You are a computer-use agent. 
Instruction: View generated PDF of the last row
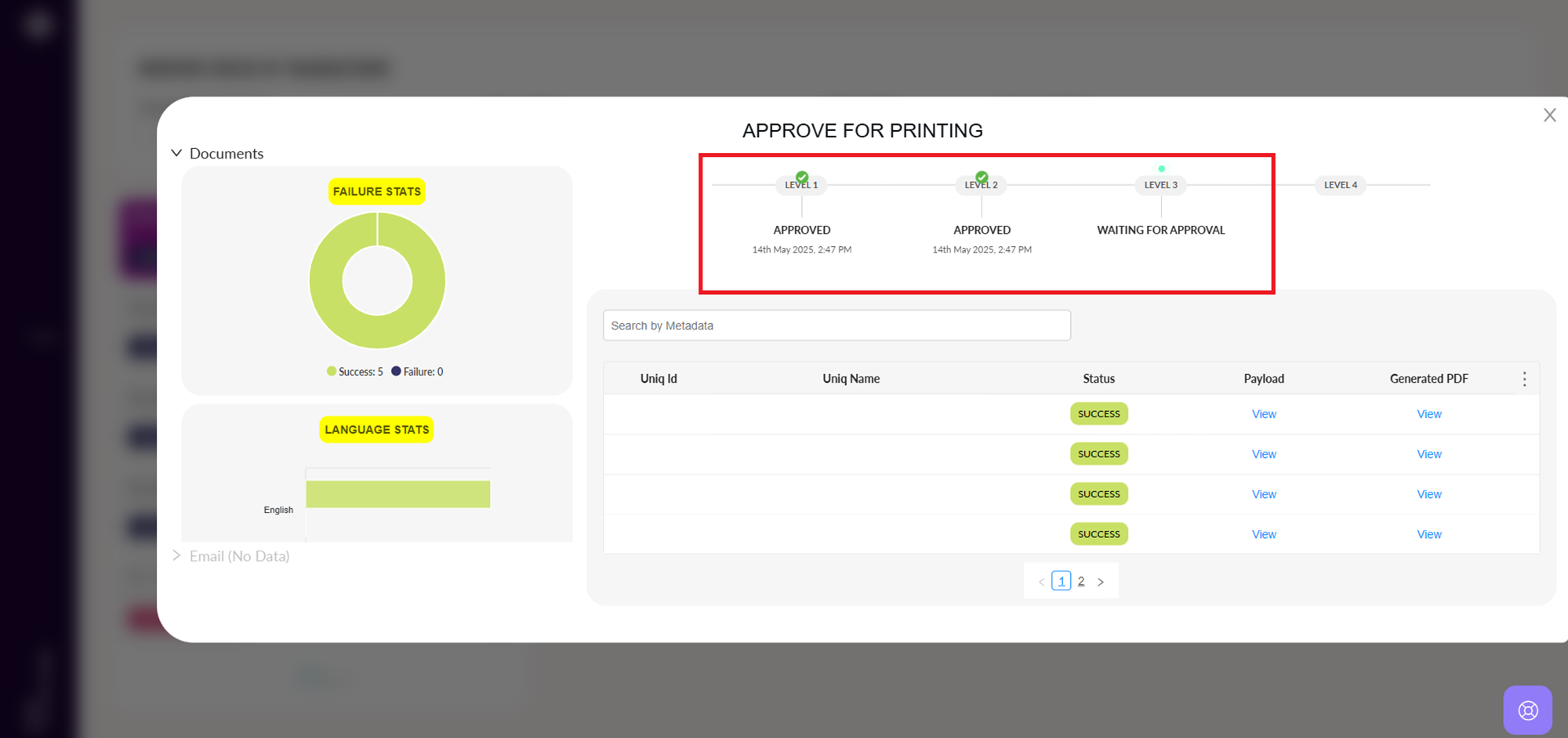click(x=1428, y=534)
